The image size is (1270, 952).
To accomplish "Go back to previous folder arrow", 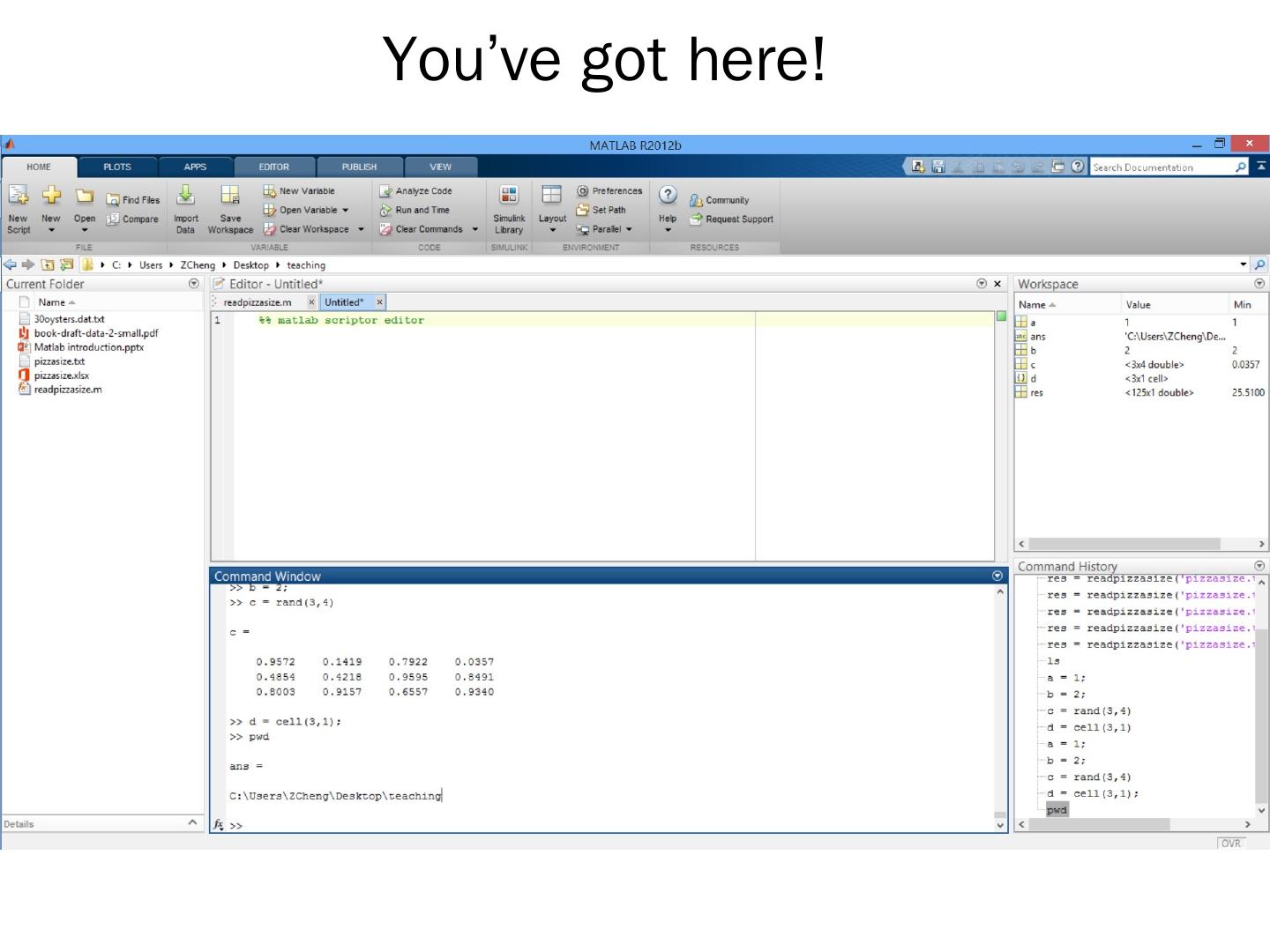I will click(10, 264).
